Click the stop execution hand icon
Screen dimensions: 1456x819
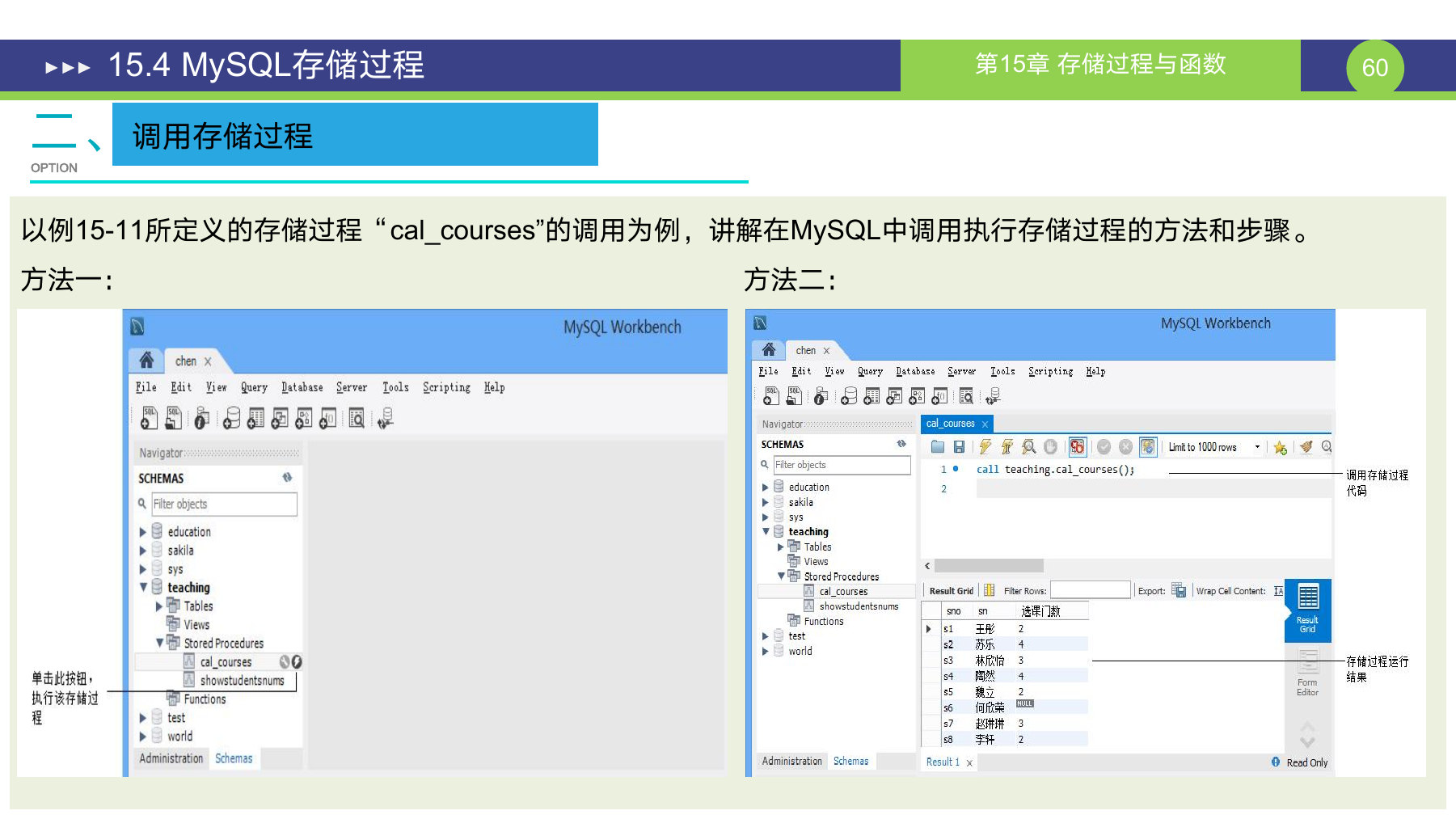pos(1050,446)
